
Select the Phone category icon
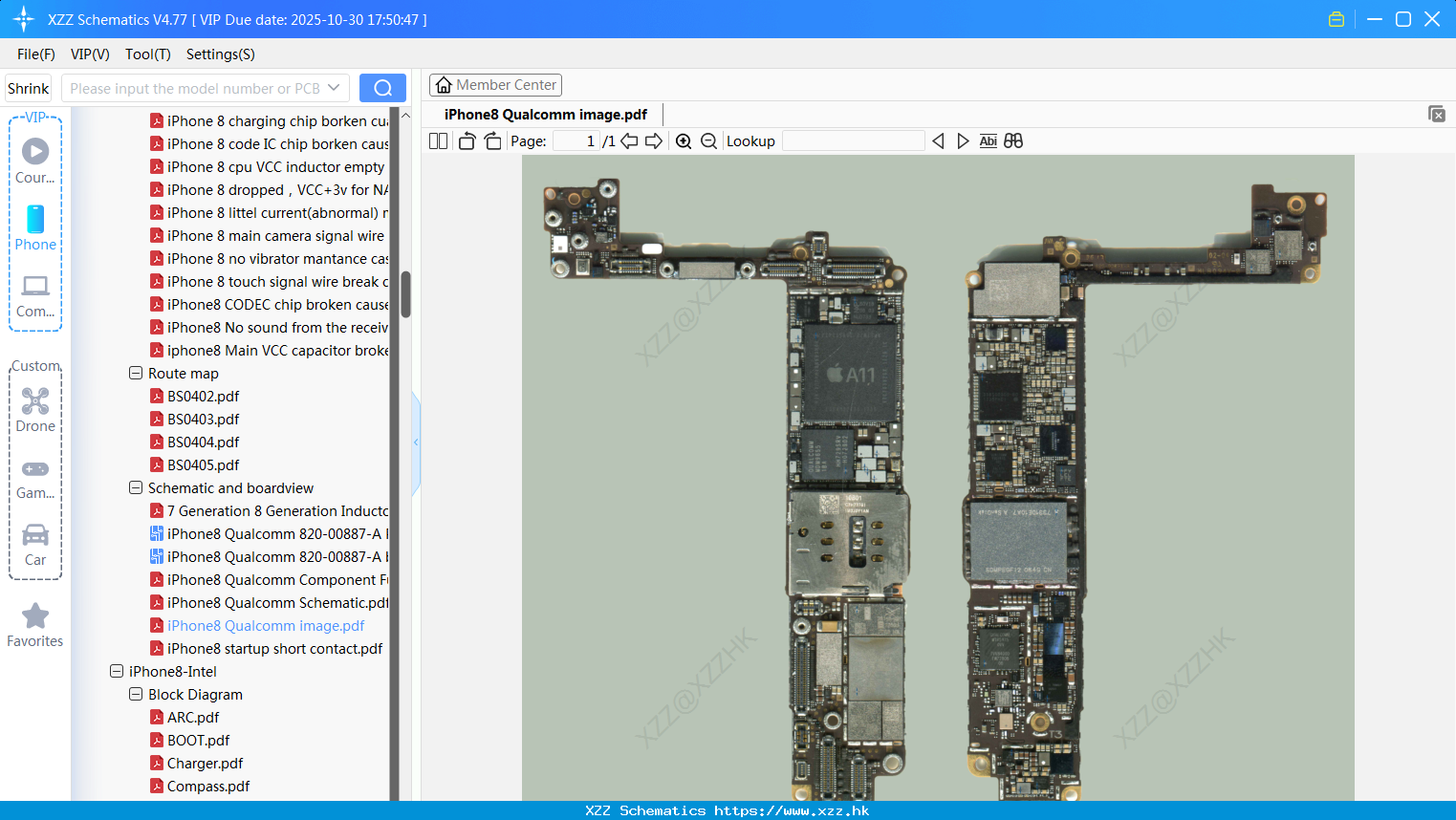pyautogui.click(x=35, y=228)
